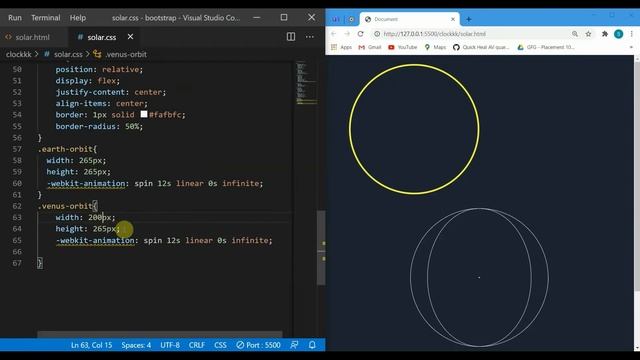Open the Terminal menu
640x360 pixels.
point(46,18)
